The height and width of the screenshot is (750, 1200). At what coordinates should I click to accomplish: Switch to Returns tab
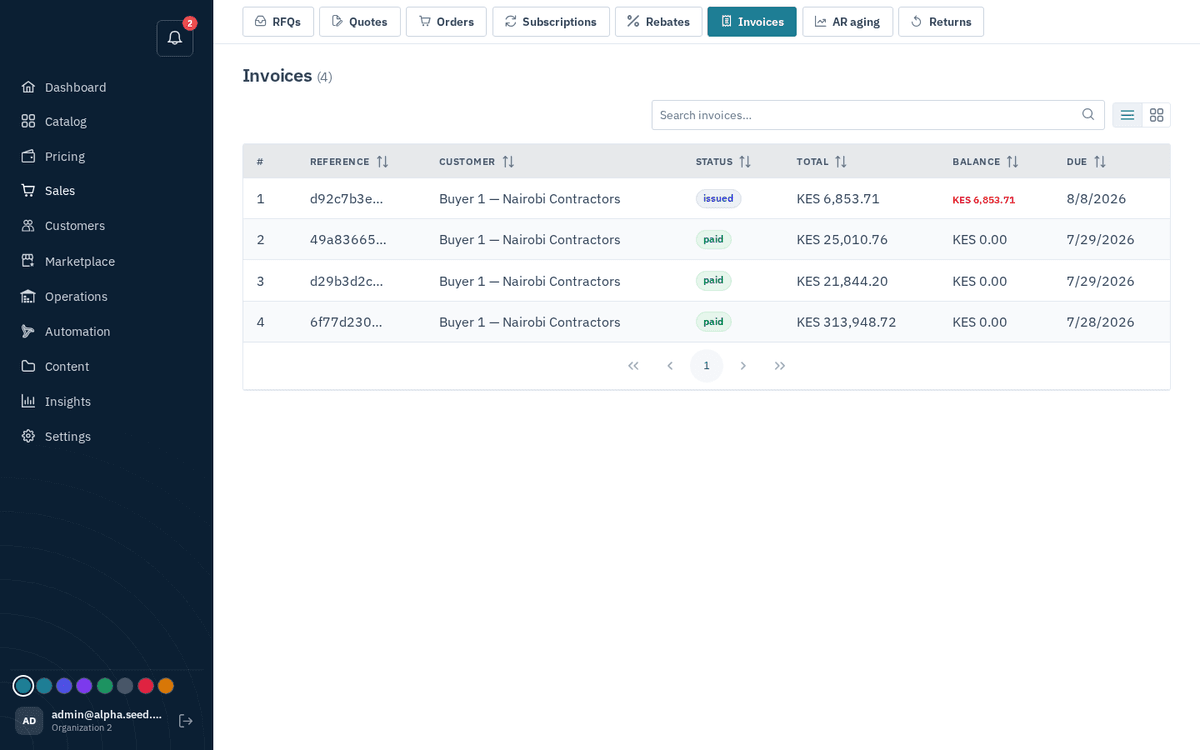coord(941,22)
